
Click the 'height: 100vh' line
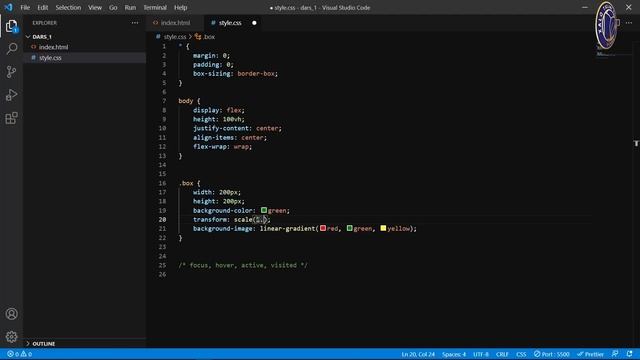click(219, 119)
